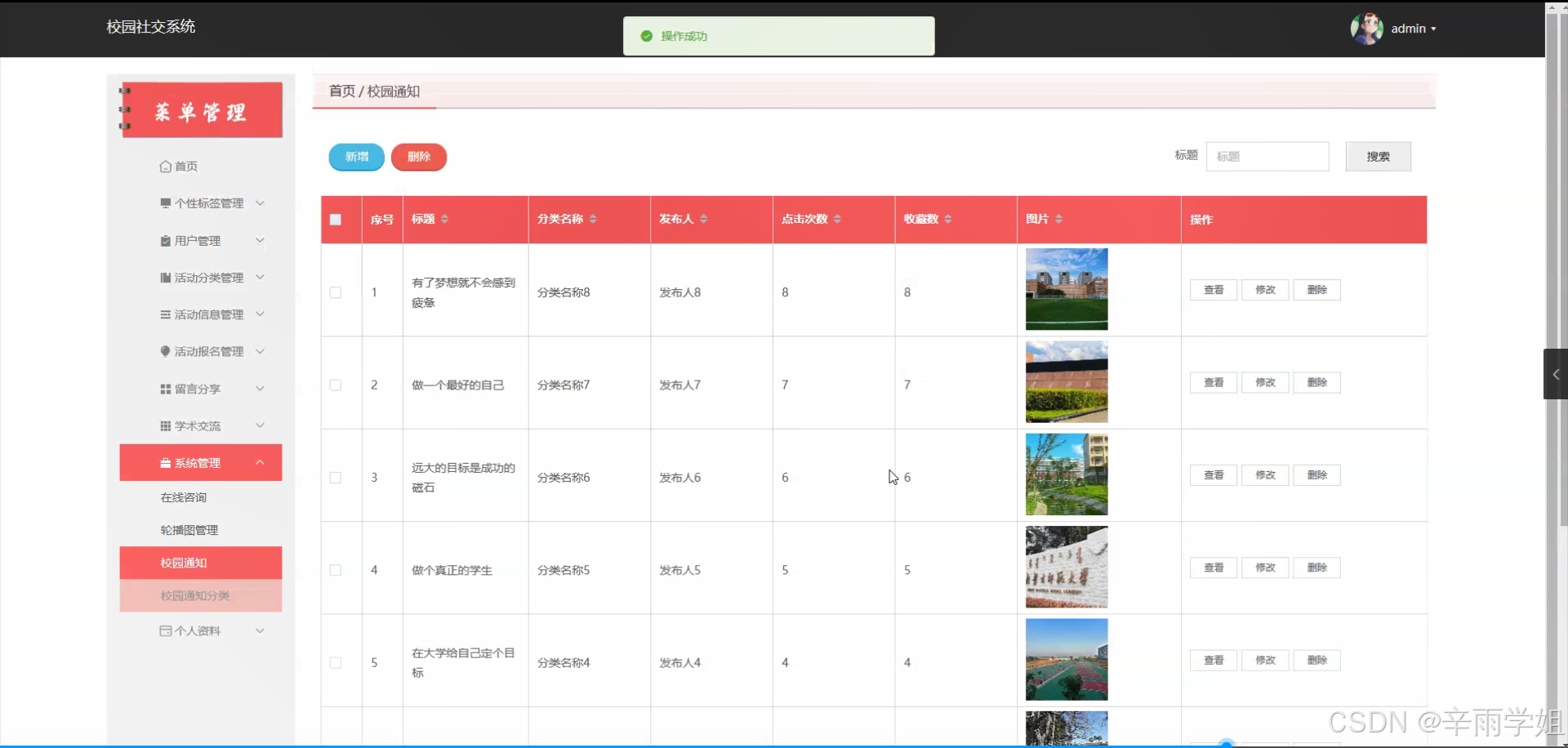This screenshot has height=748, width=1568.
Task: Open row 3 garden building thumbnail
Action: click(1067, 474)
